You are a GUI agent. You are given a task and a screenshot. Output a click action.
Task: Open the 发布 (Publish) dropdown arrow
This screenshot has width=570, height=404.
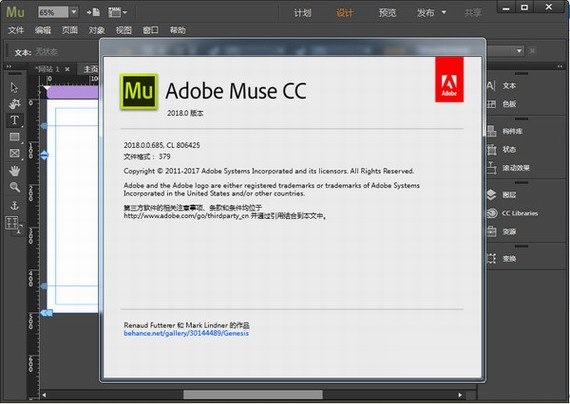pos(444,12)
